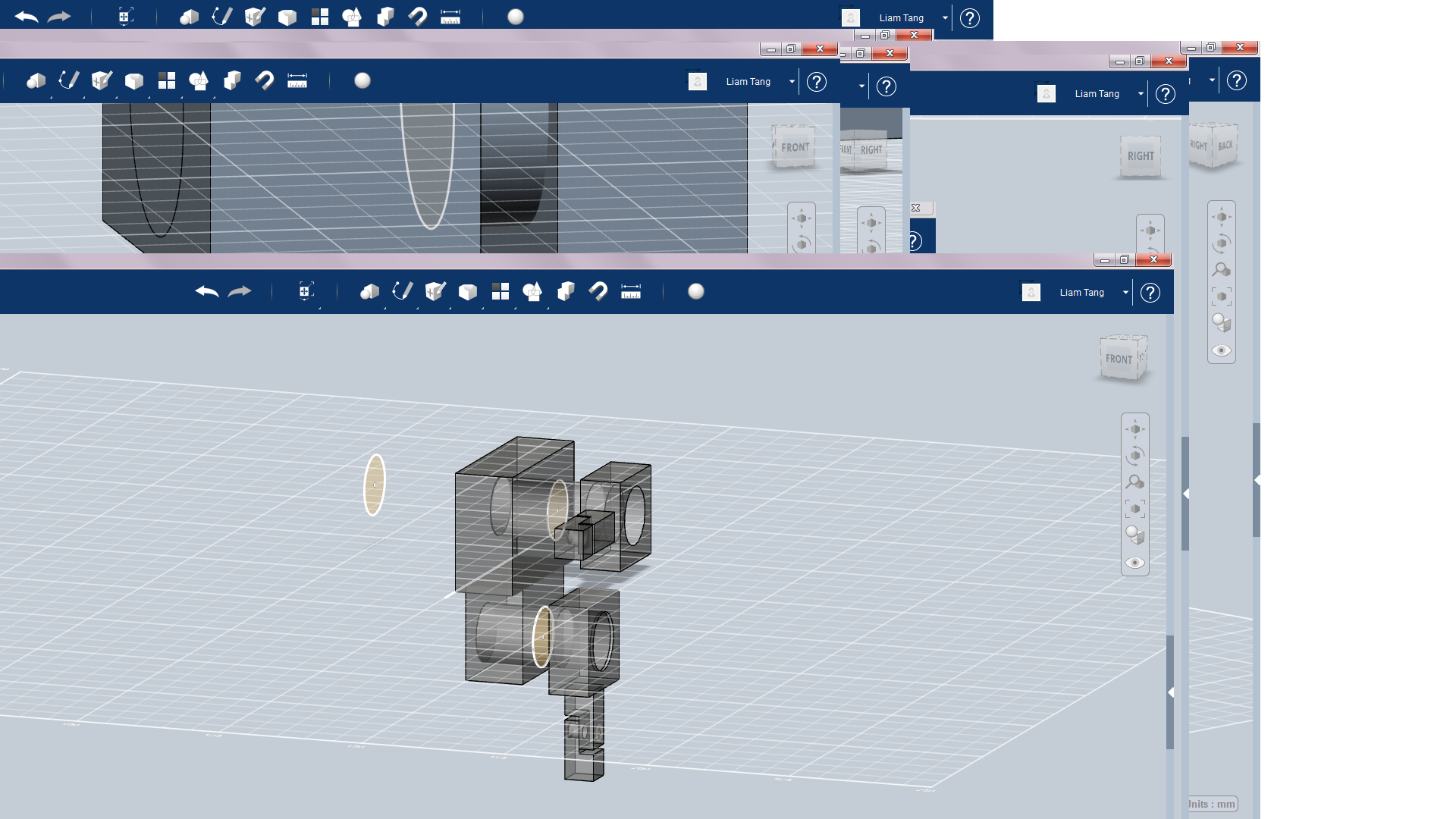Viewport: 1456px width, 819px height.
Task: Click Undo in the topmost window toolbar
Action: click(x=27, y=17)
